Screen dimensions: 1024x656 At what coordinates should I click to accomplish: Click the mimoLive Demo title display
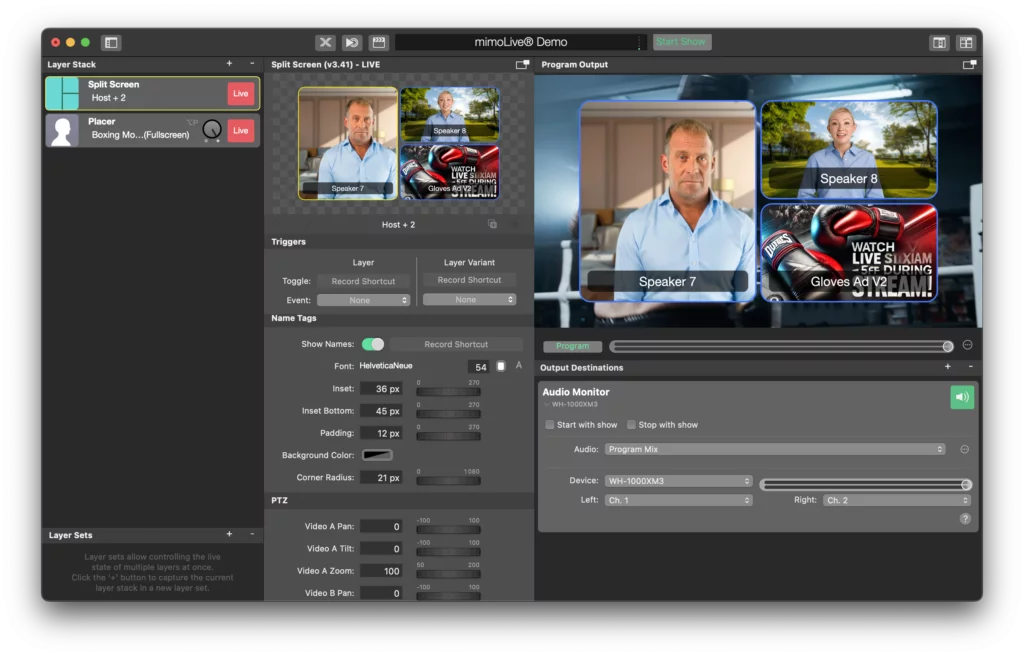(x=520, y=42)
